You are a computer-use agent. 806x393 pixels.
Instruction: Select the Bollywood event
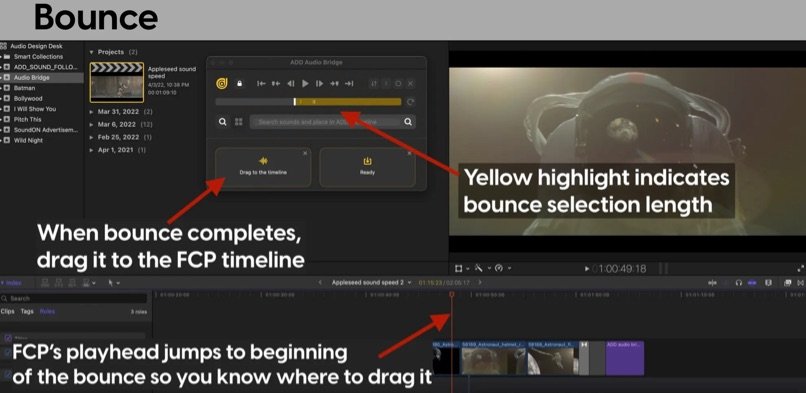coord(28,98)
